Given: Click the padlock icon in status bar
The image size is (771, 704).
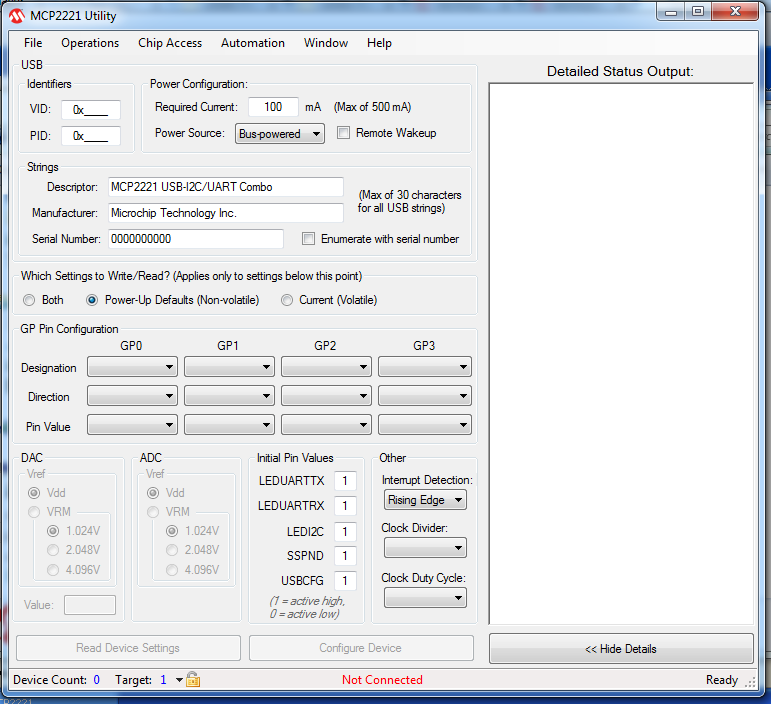Looking at the screenshot, I should [193, 679].
